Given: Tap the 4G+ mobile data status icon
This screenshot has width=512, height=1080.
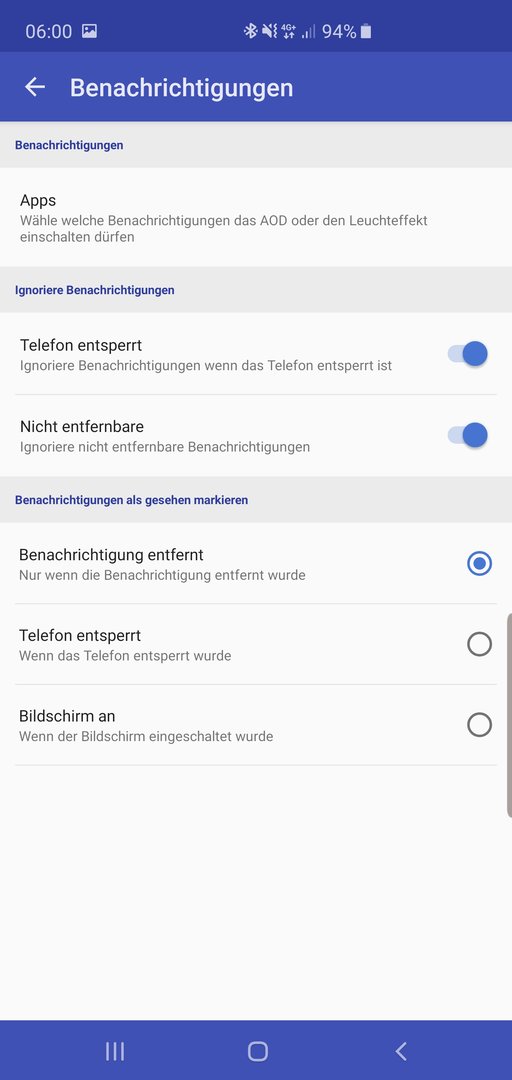Looking at the screenshot, I should (288, 31).
